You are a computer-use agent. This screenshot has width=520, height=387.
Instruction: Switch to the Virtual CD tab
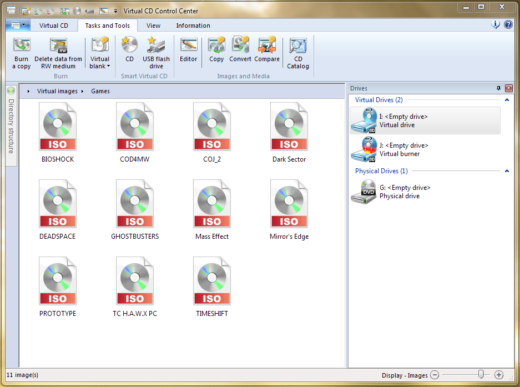(54, 25)
